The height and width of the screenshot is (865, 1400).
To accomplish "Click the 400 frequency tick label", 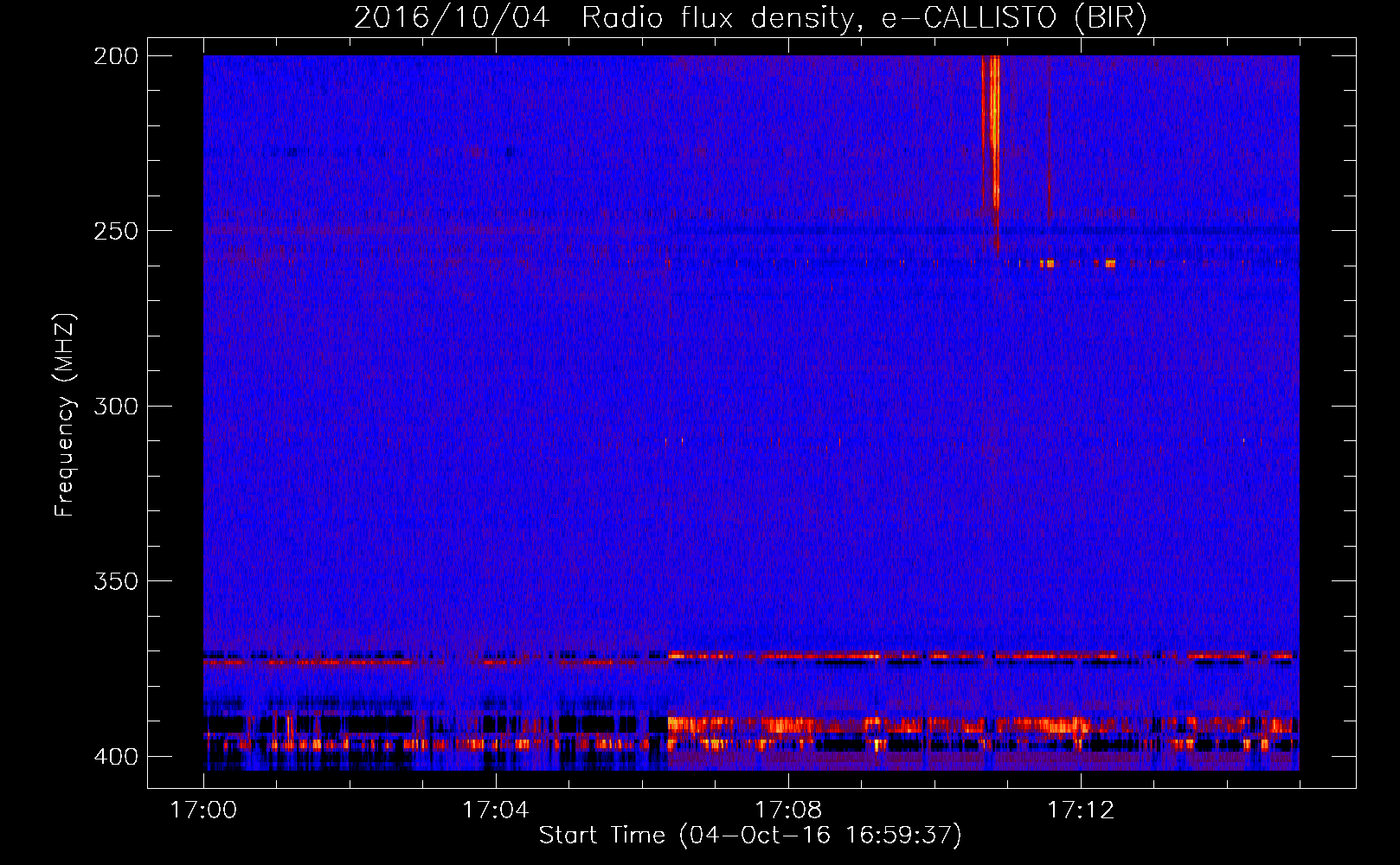I will click(116, 756).
